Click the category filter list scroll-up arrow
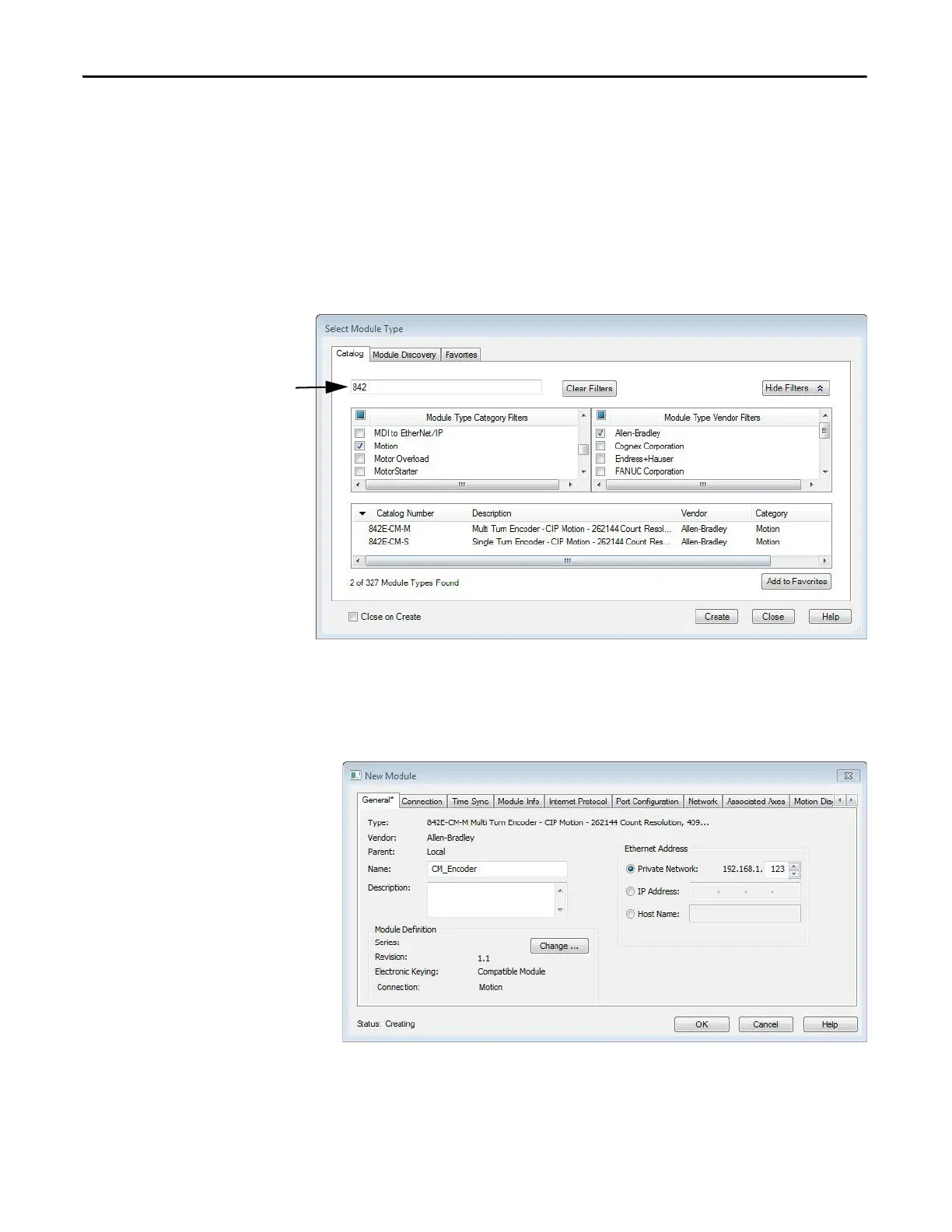The image size is (952, 1232). point(583,416)
